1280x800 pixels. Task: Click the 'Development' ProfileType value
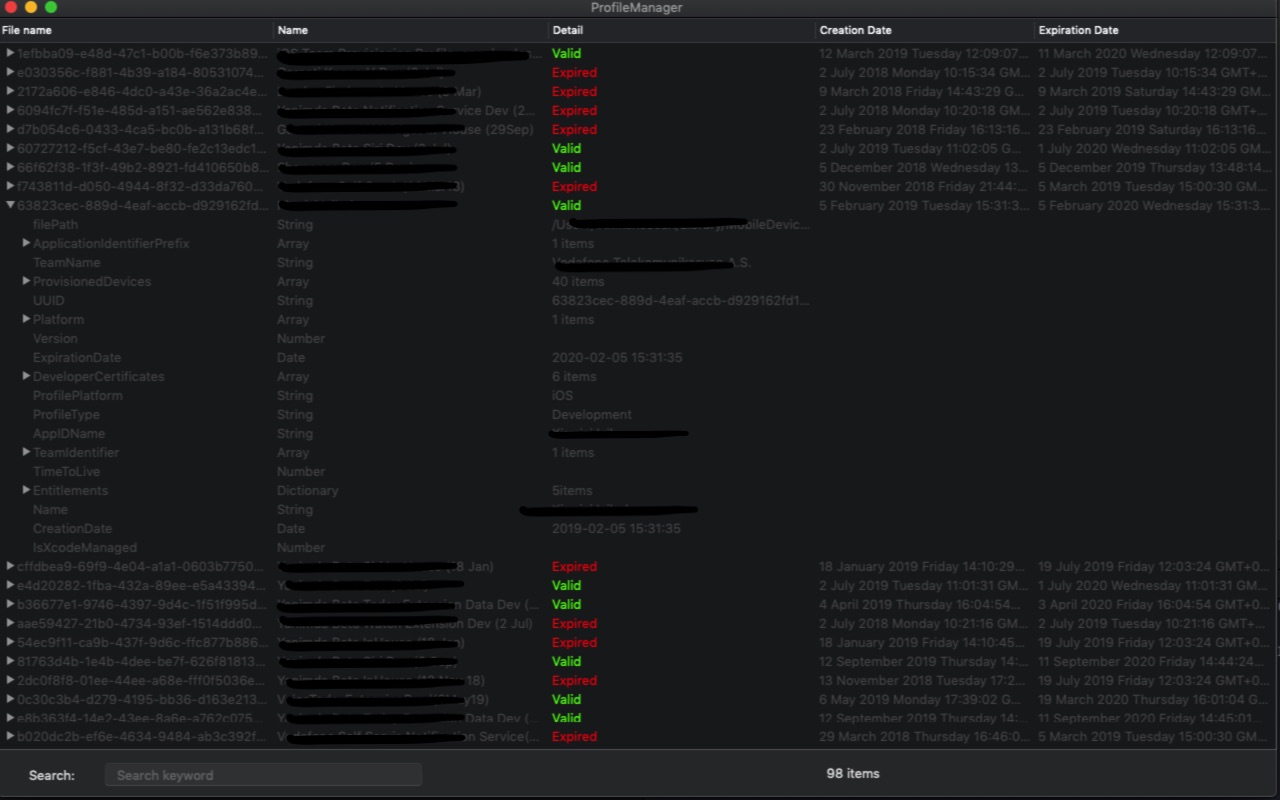[592, 414]
